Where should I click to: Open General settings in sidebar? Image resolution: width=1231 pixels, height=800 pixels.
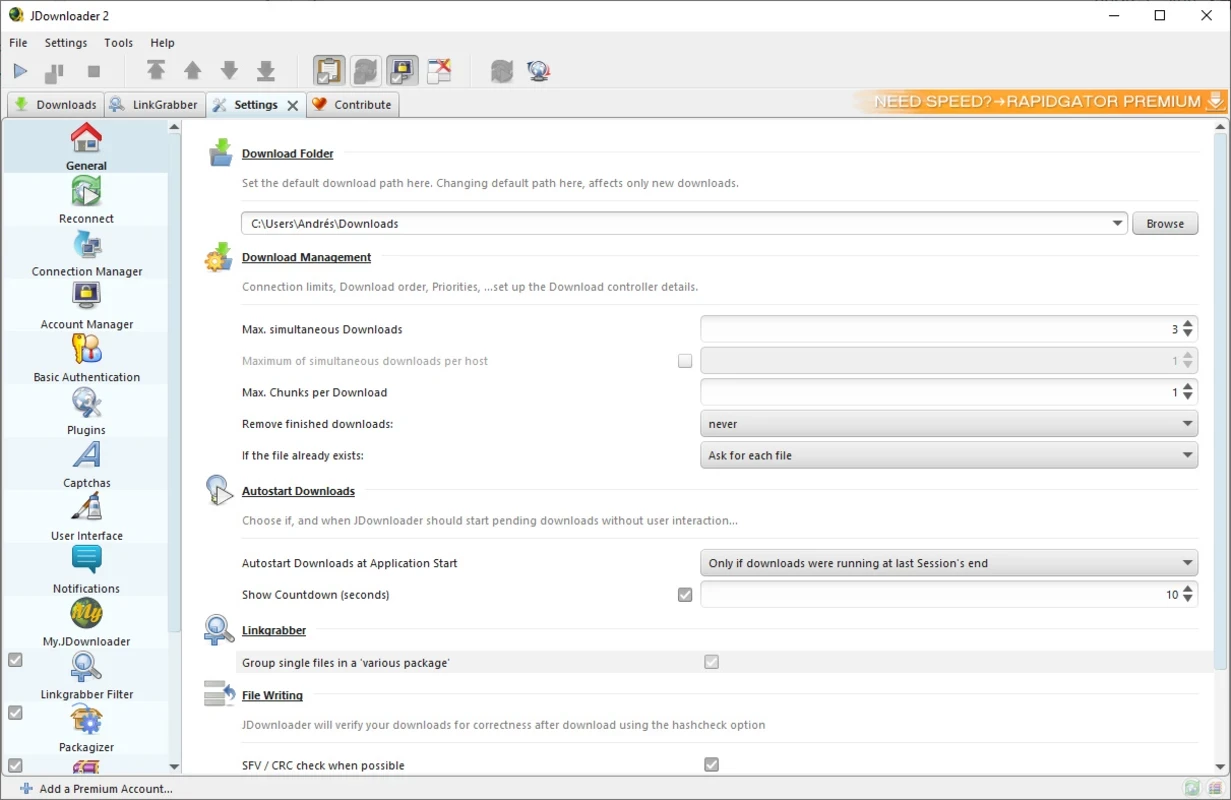pos(86,147)
